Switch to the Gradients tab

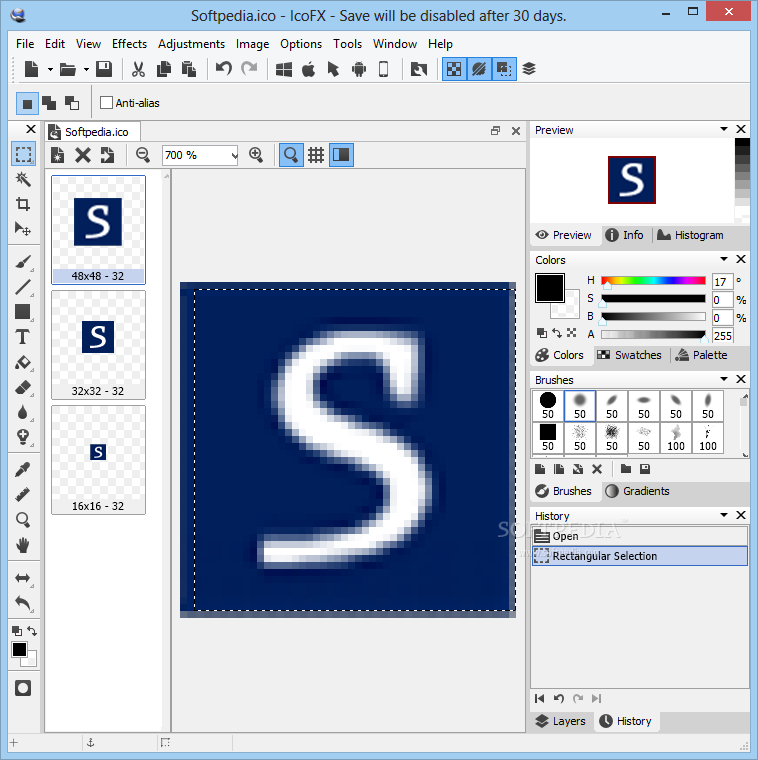coord(637,491)
